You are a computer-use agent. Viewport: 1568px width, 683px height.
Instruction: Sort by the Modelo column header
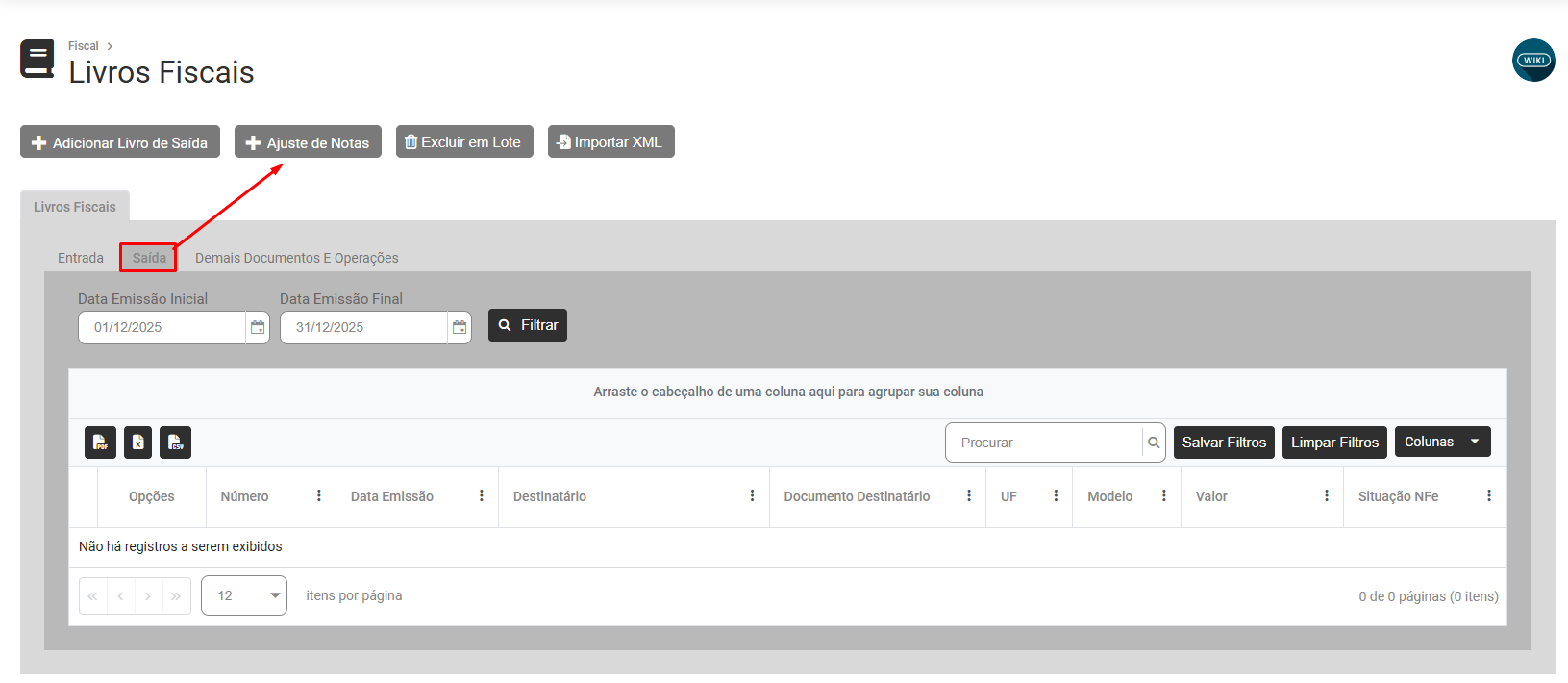(x=1110, y=496)
